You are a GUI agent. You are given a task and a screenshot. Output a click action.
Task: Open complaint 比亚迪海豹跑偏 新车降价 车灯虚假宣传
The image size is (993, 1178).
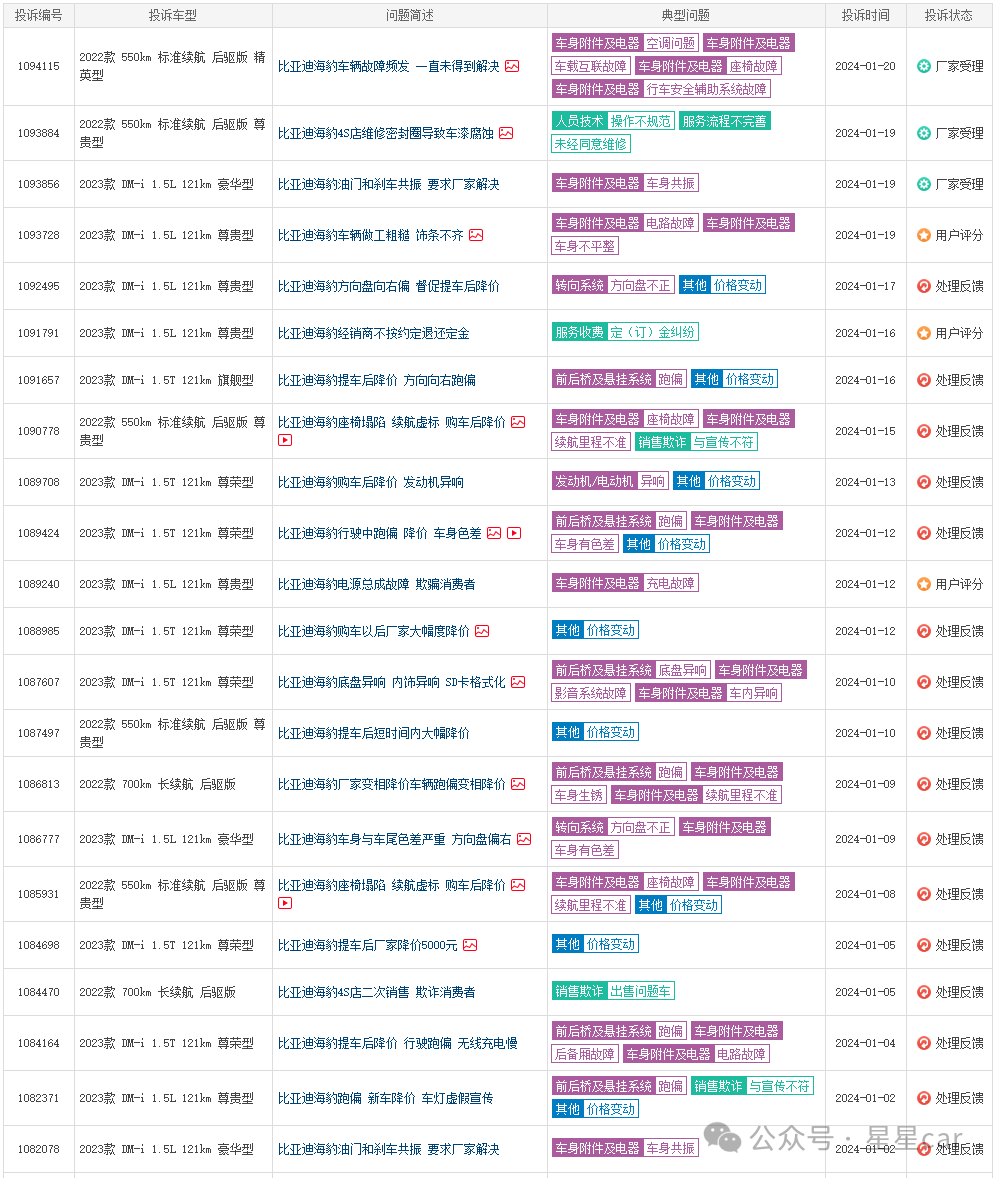(385, 1098)
